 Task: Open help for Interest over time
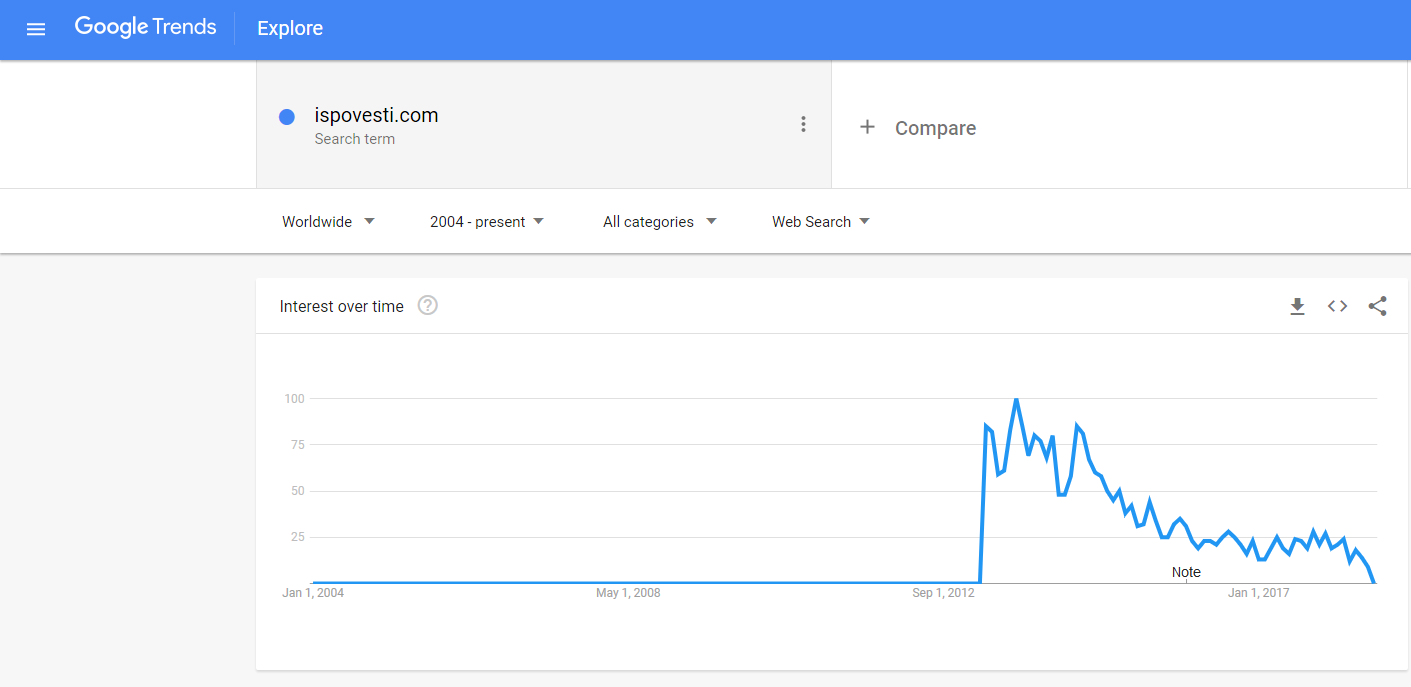pyautogui.click(x=428, y=306)
